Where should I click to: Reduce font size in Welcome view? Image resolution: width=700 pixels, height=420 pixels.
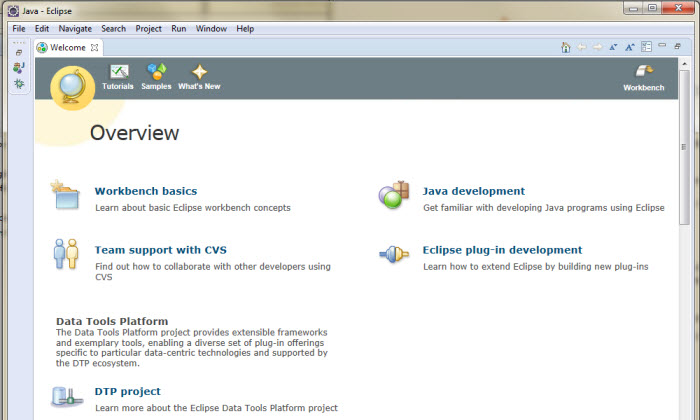(613, 47)
